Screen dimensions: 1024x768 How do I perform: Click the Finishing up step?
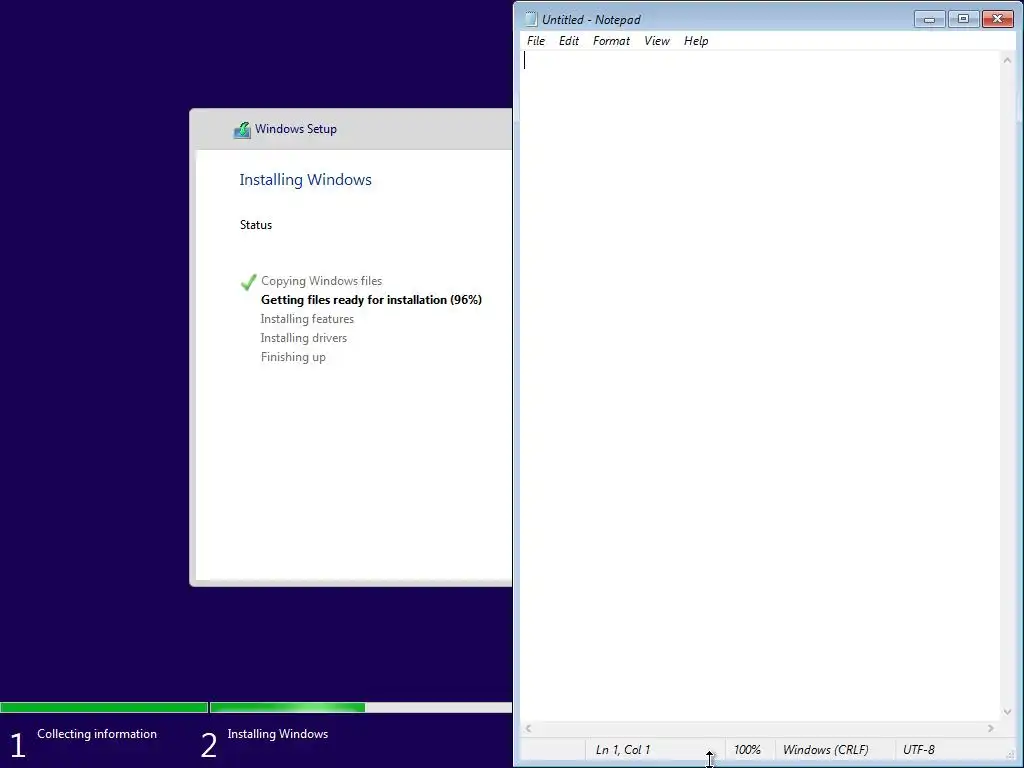pyautogui.click(x=293, y=357)
